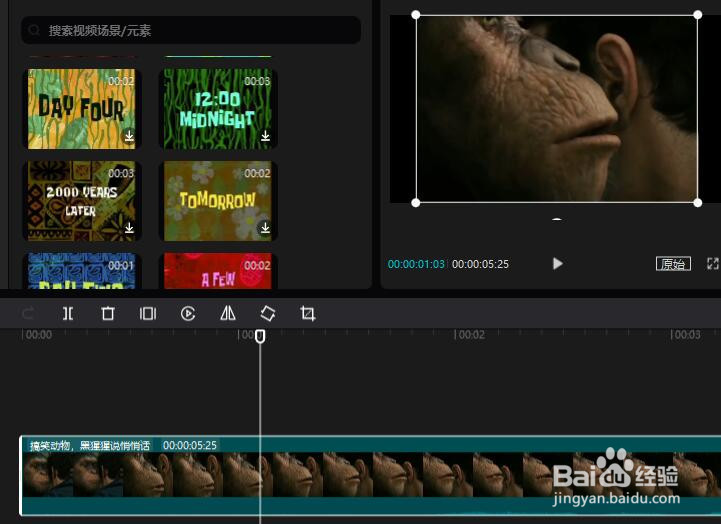The image size is (721, 524).
Task: Focus the 搜索视频场景/元素 search field
Action: click(191, 30)
